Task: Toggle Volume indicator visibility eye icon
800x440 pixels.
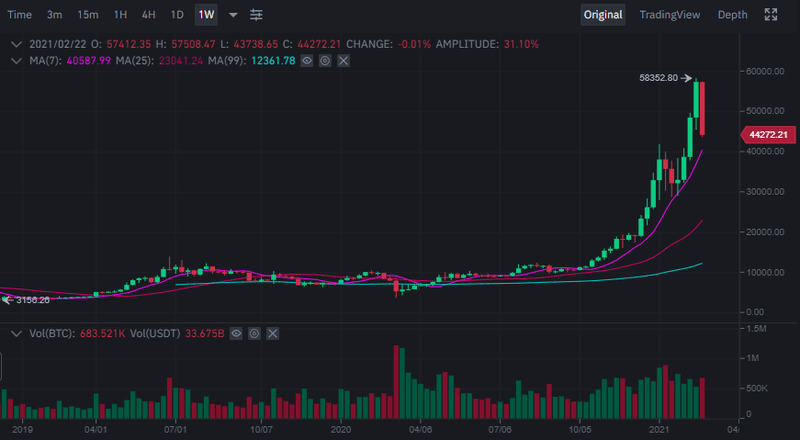Action: 236,333
